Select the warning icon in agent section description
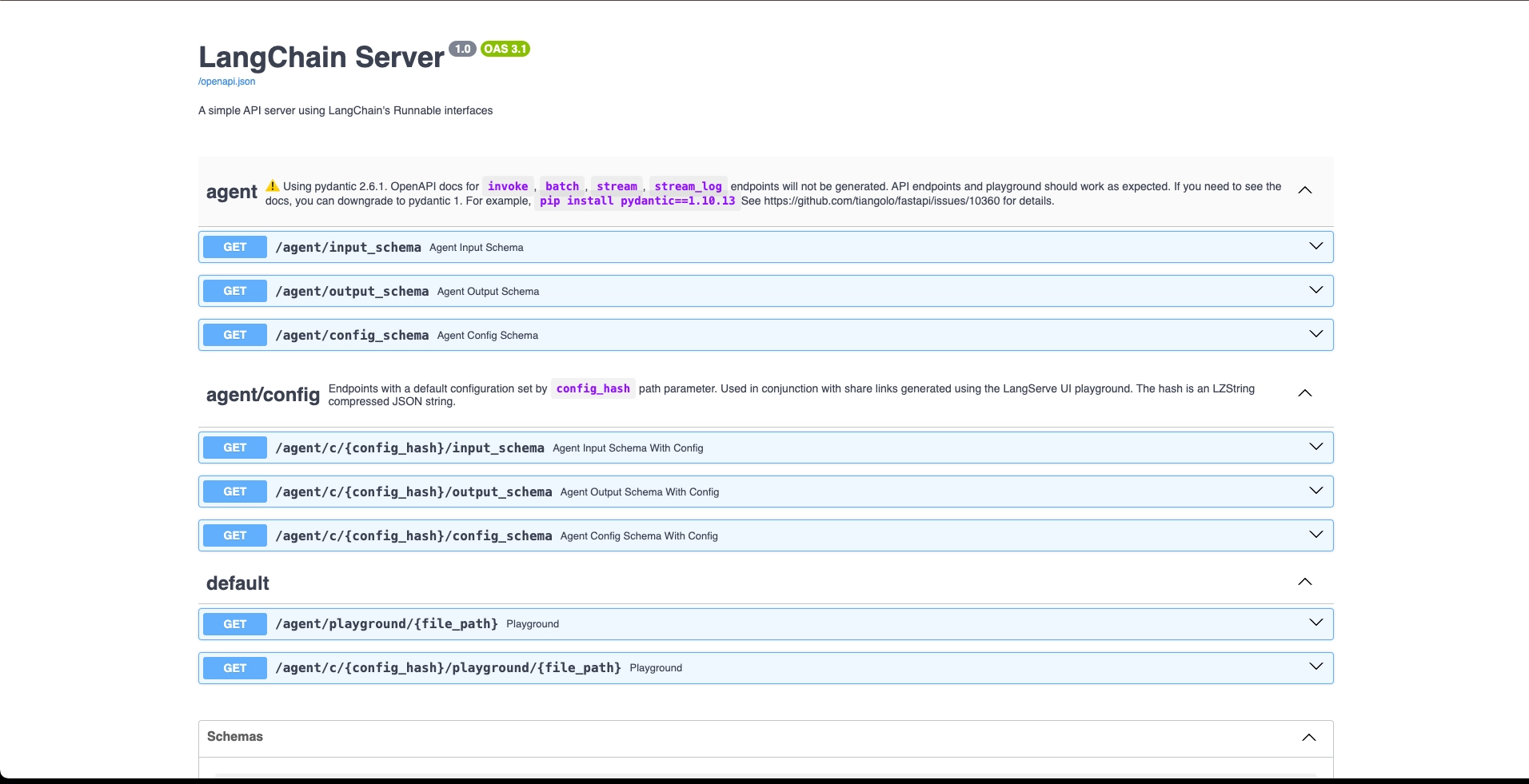1529x784 pixels. pyautogui.click(x=272, y=185)
